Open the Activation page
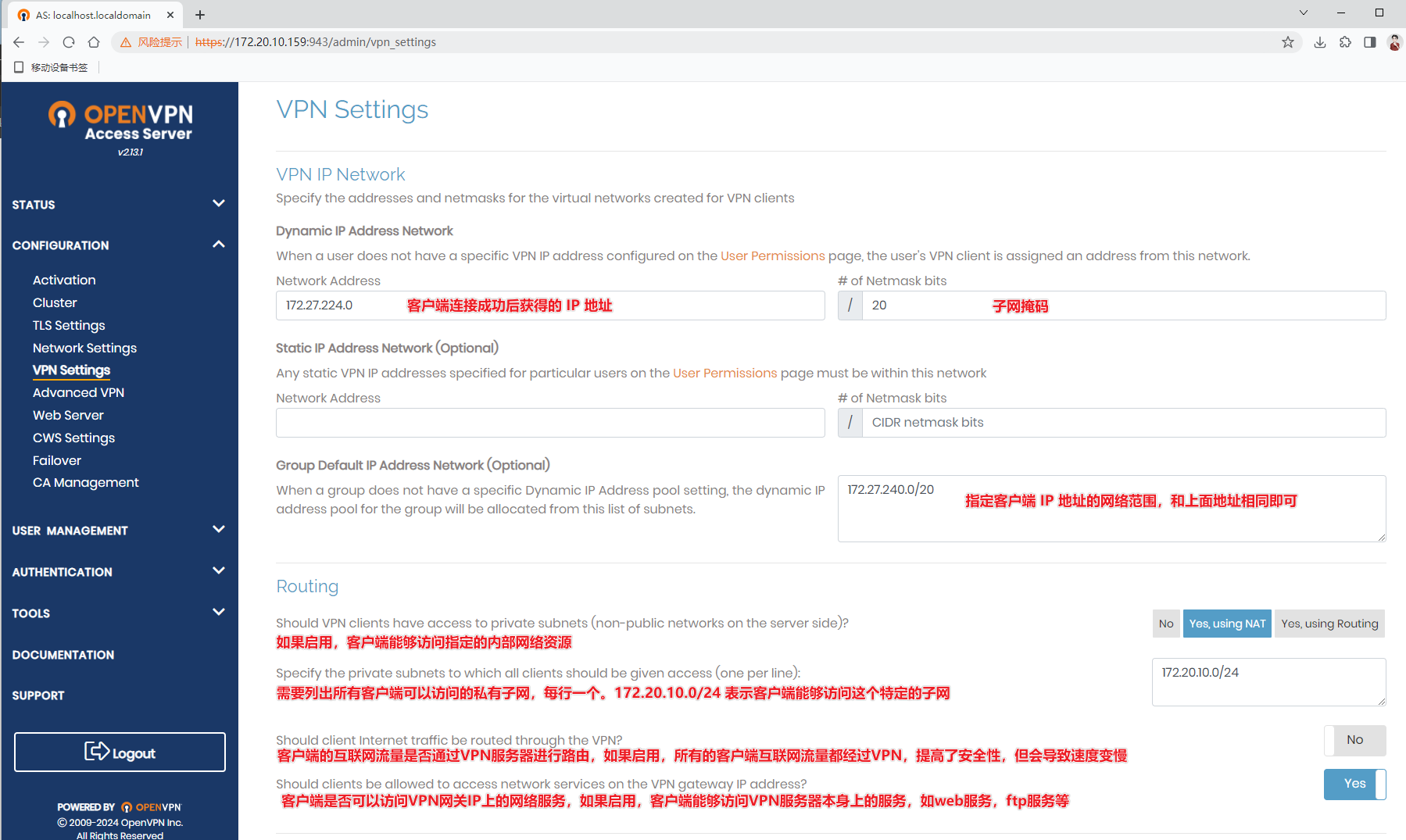This screenshot has height=840, width=1406. pyautogui.click(x=64, y=280)
